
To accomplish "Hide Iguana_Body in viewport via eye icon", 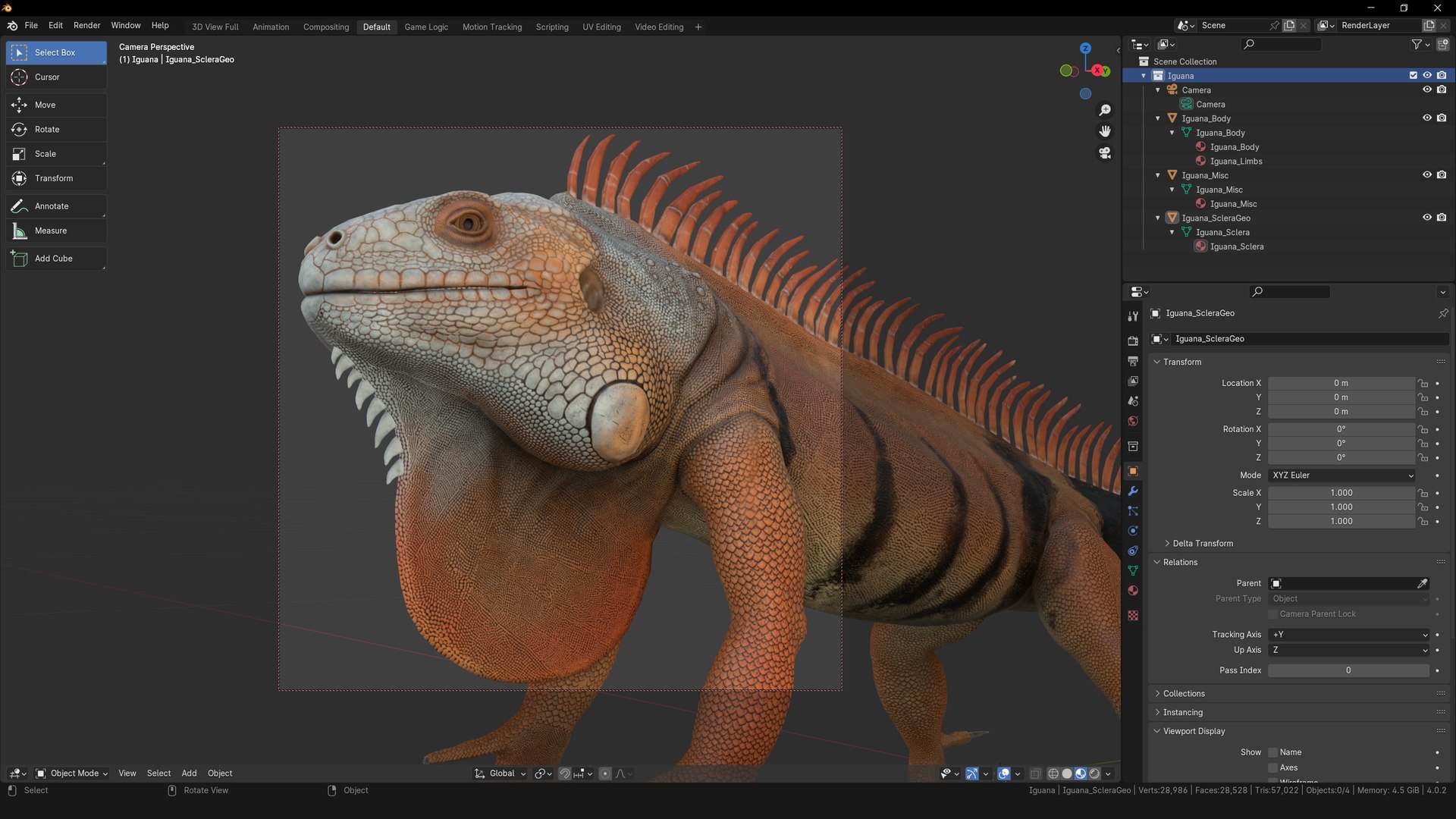I will coord(1427,118).
